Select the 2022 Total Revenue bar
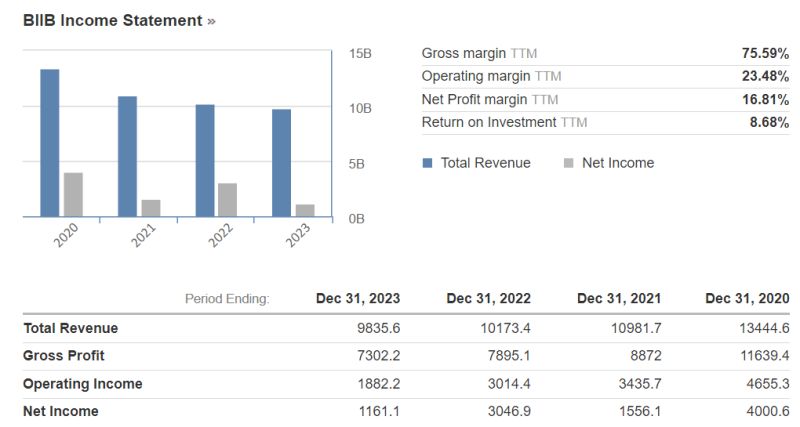The width and height of the screenshot is (800, 427). (205, 161)
